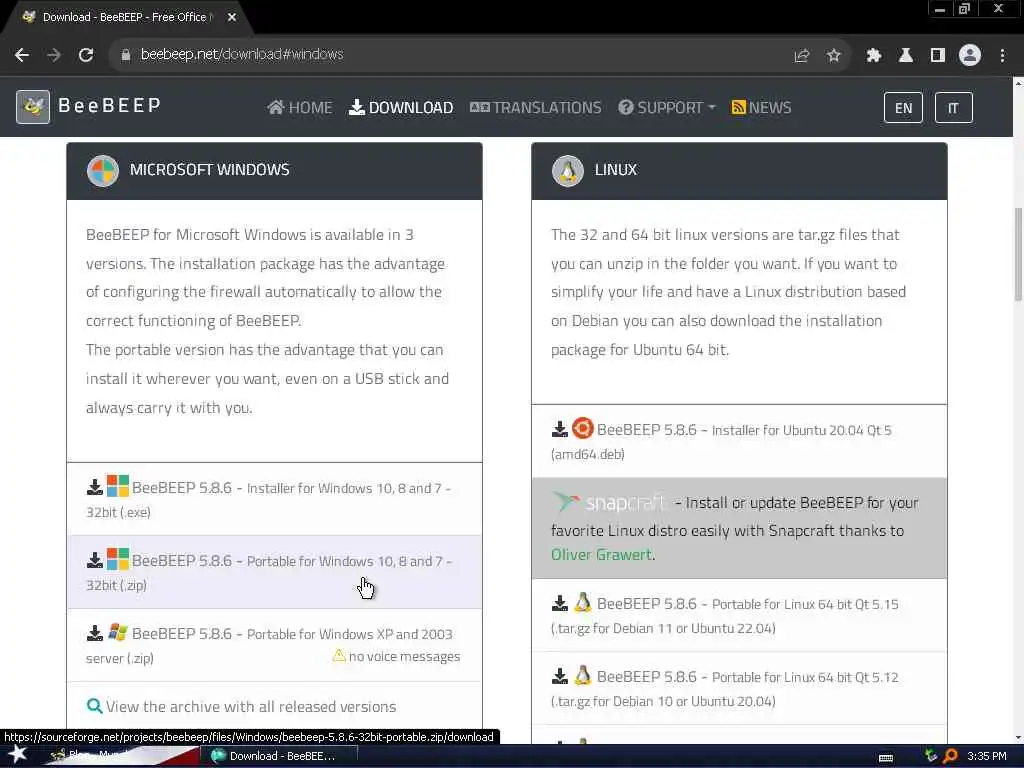Click the keyboard tray icon
Screen dimensions: 1024x768
click(886, 758)
